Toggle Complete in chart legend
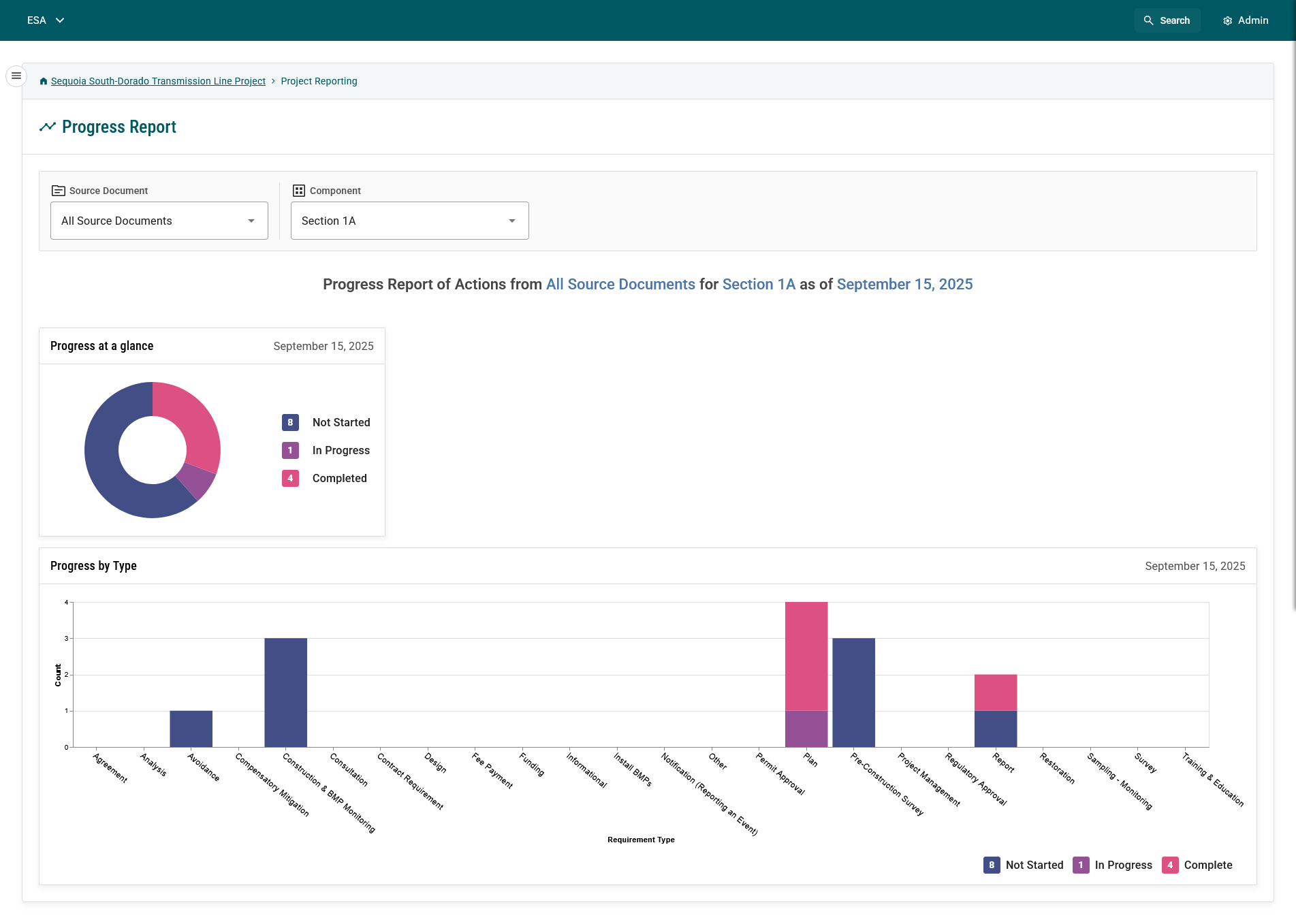Screen dimensions: 1296x924 1198,865
